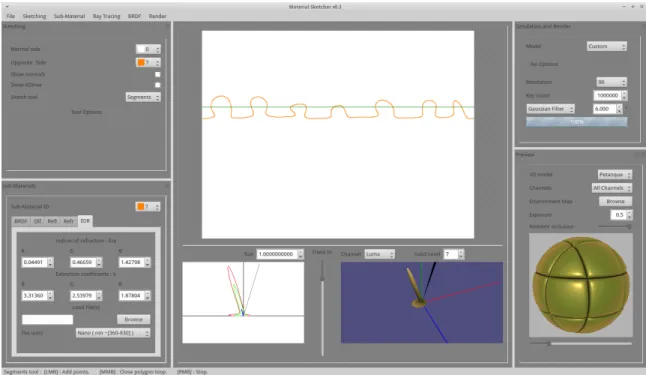Select the IOR tab
646x375 pixels.
point(85,221)
